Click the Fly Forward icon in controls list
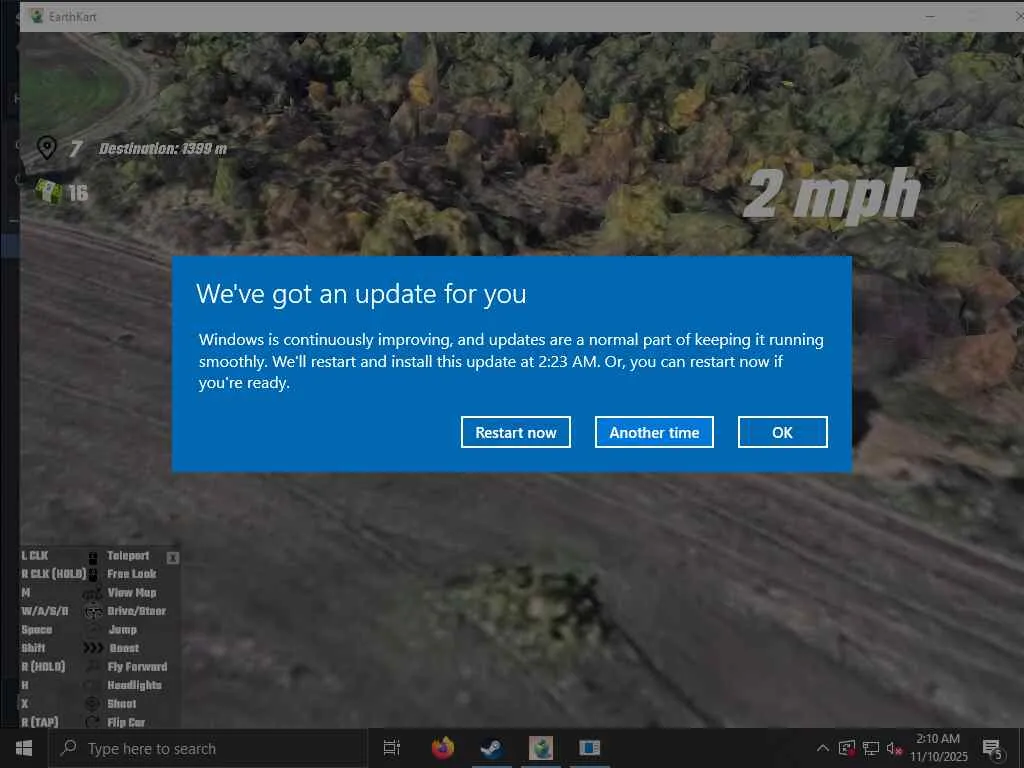1024x768 pixels. tap(93, 667)
